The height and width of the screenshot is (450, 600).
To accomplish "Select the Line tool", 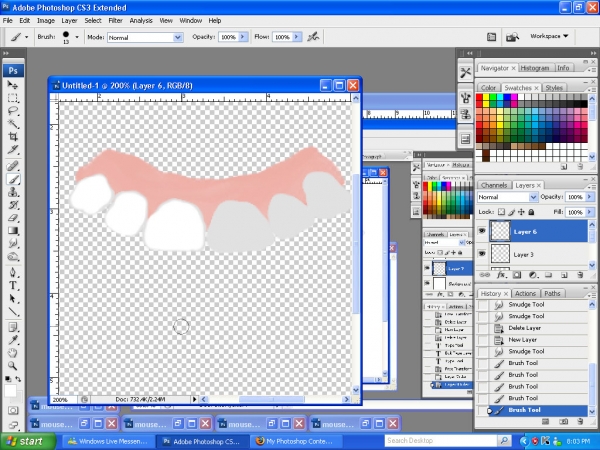I will pyautogui.click(x=13, y=311).
